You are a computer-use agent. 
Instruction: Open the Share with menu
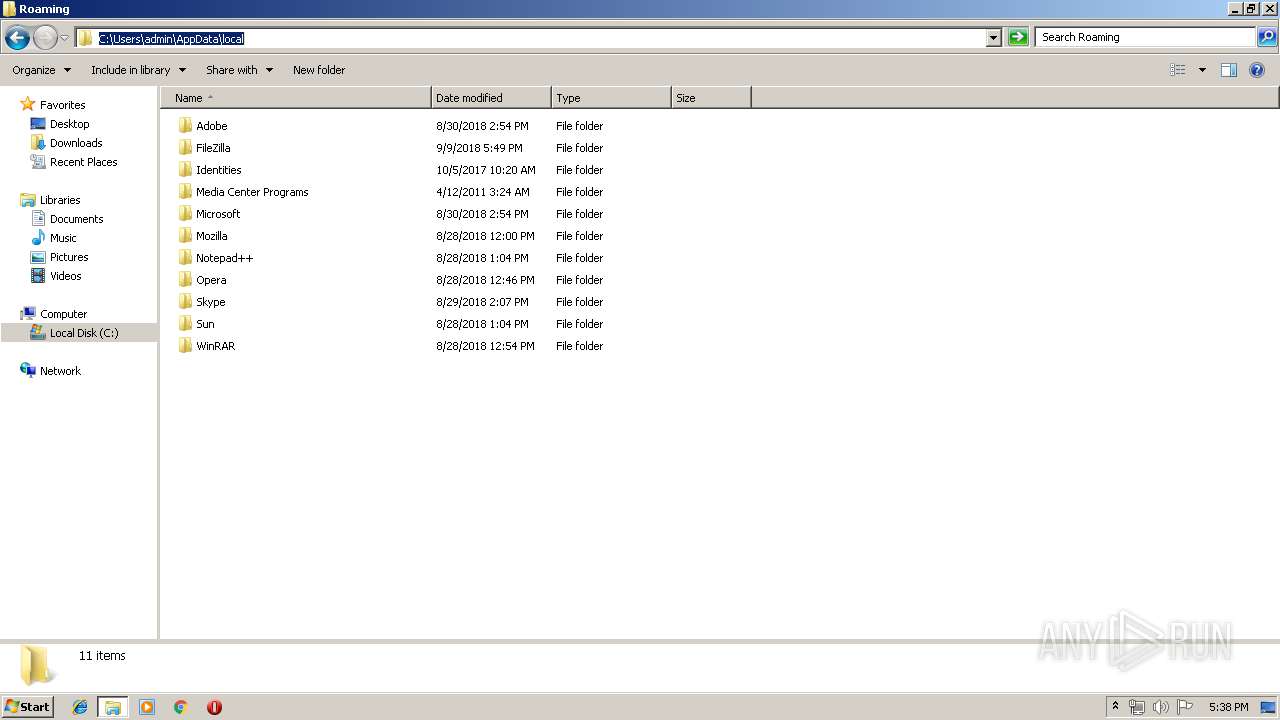tap(239, 70)
